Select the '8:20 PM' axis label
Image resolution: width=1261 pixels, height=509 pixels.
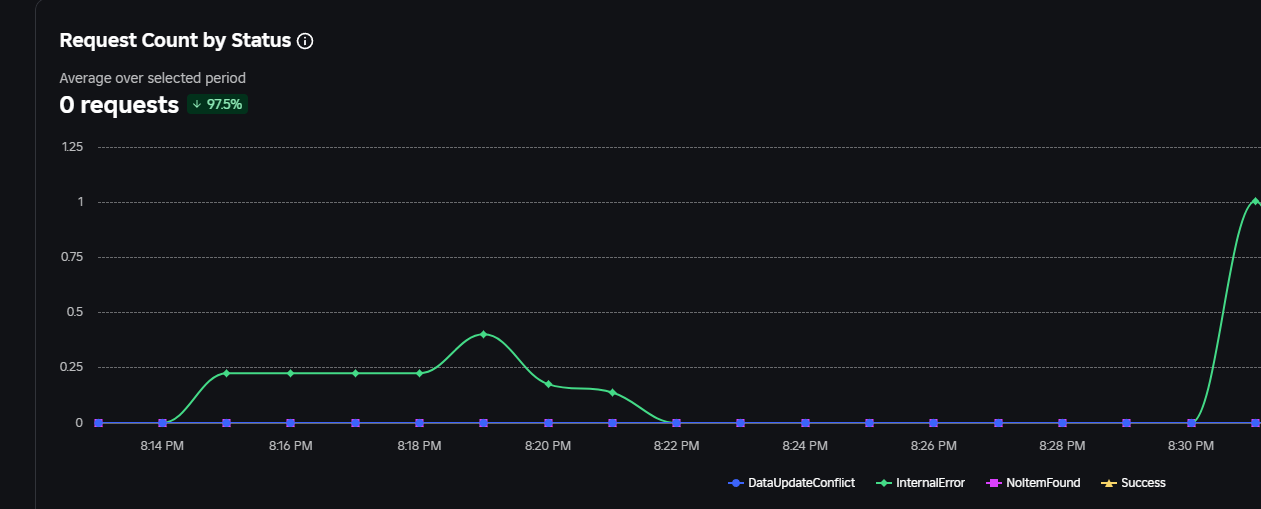548,445
